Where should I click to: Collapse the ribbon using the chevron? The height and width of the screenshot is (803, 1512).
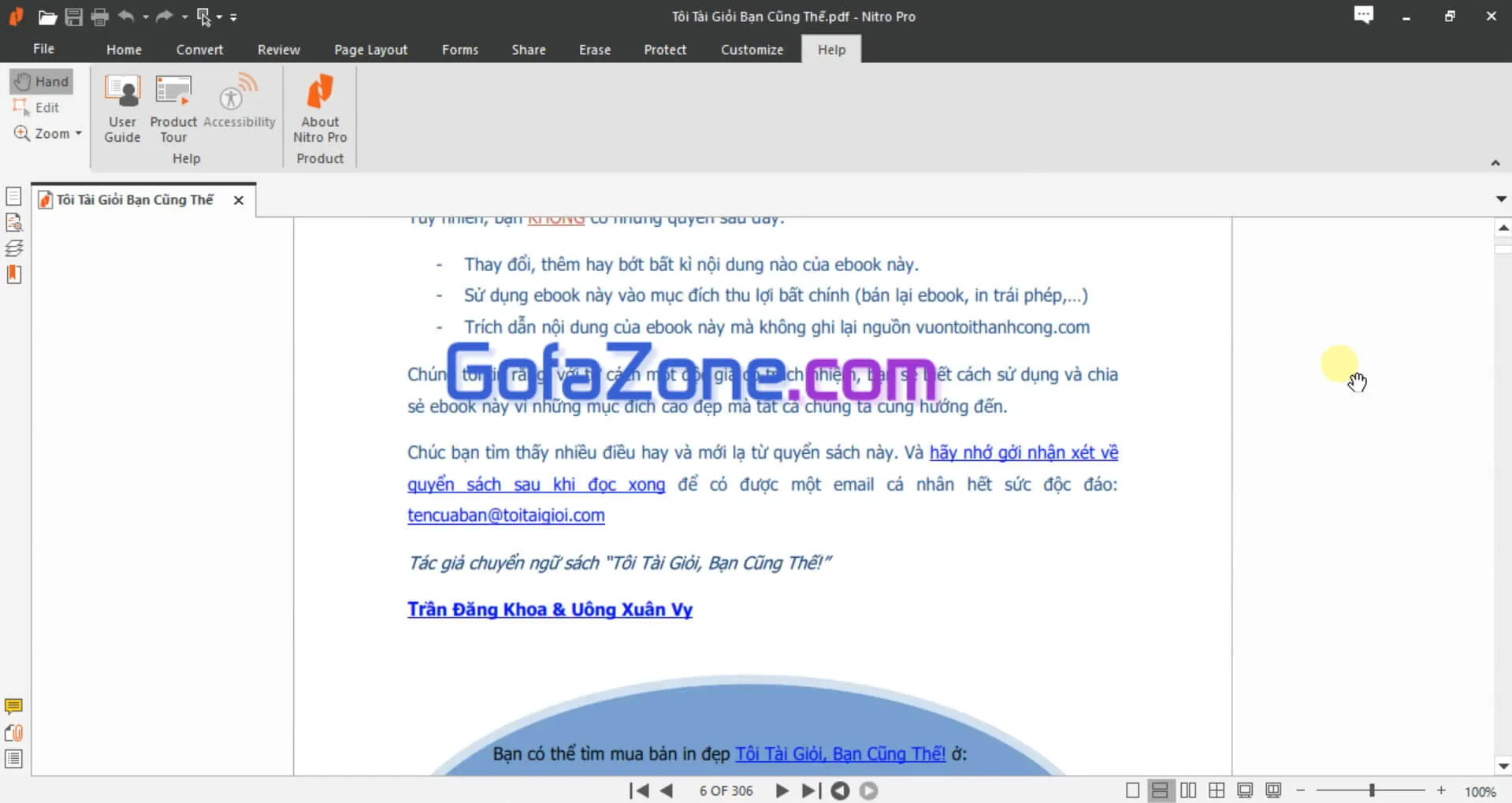click(x=1495, y=162)
